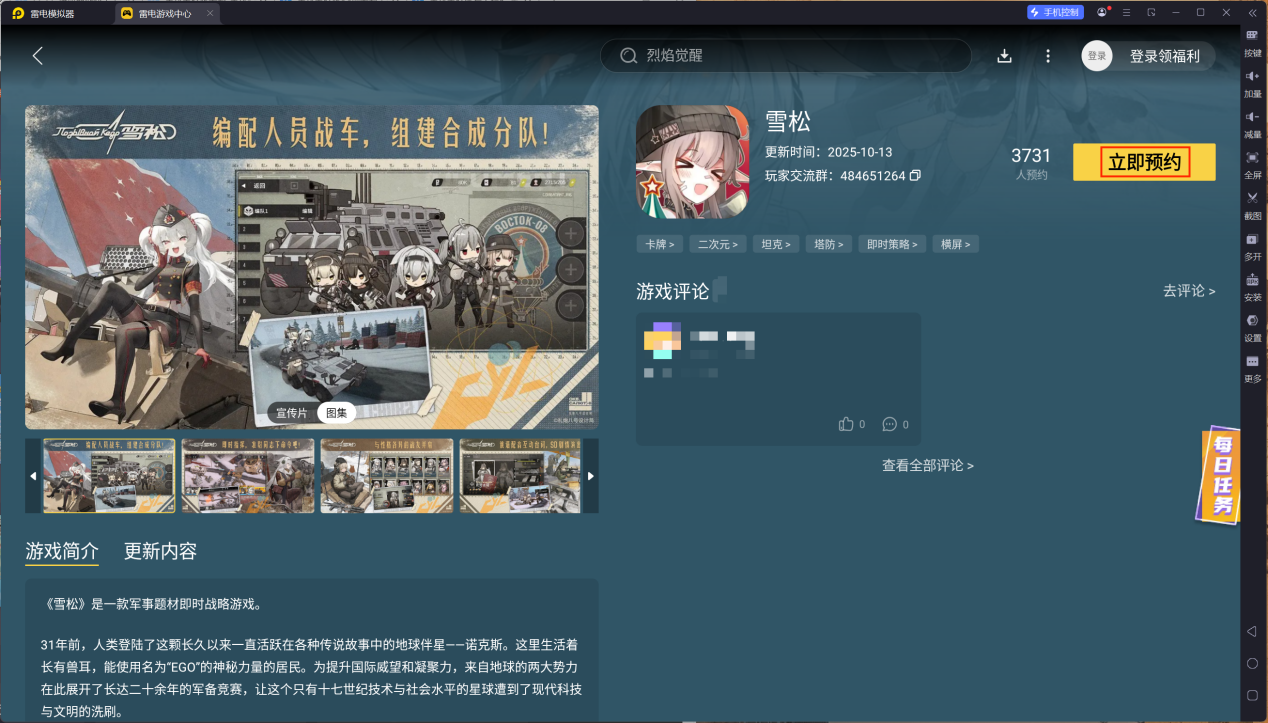Select the keymapping (按键) tool in sidebar

click(x=1252, y=45)
